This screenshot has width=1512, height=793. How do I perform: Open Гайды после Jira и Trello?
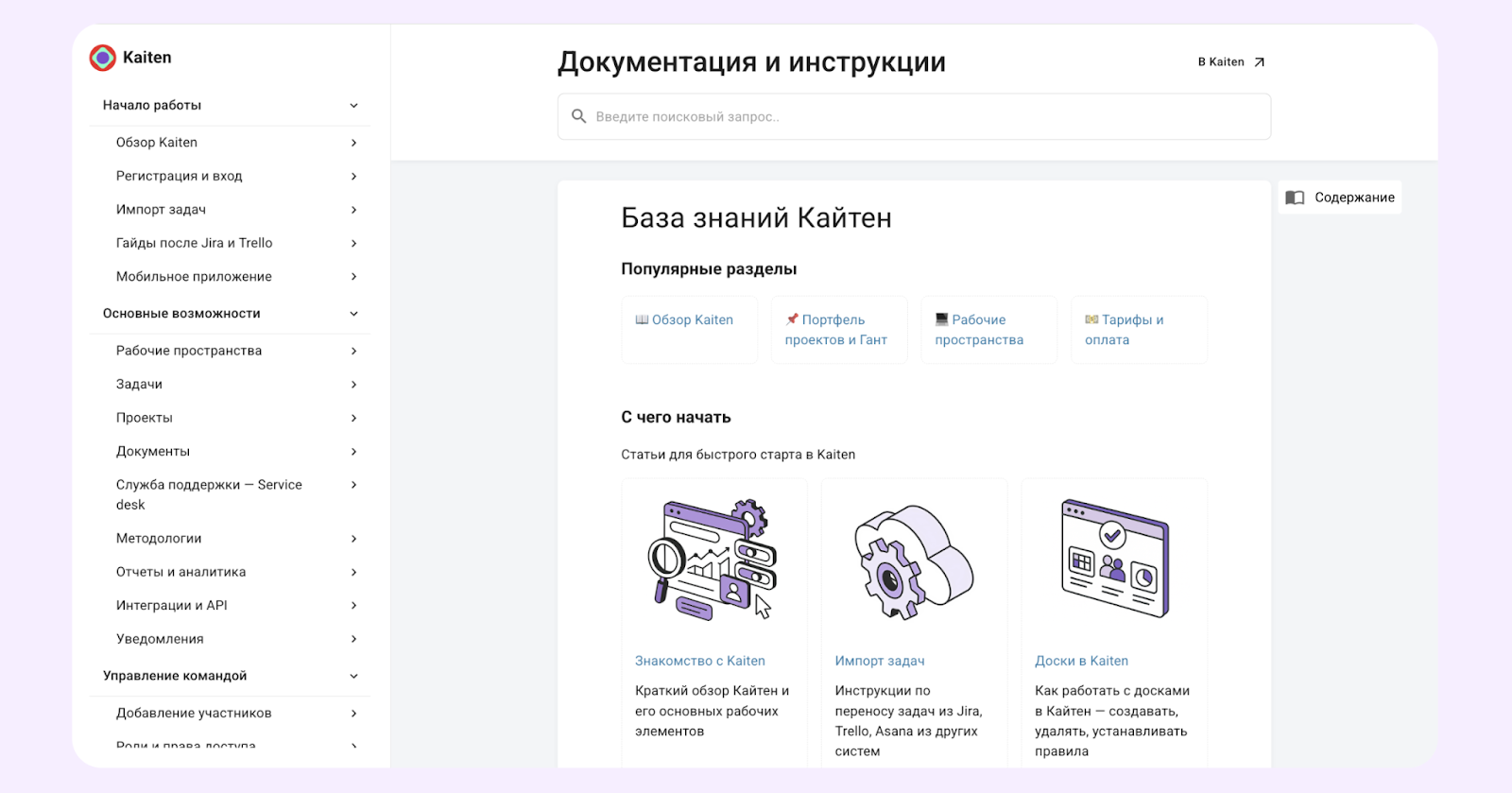tap(195, 243)
